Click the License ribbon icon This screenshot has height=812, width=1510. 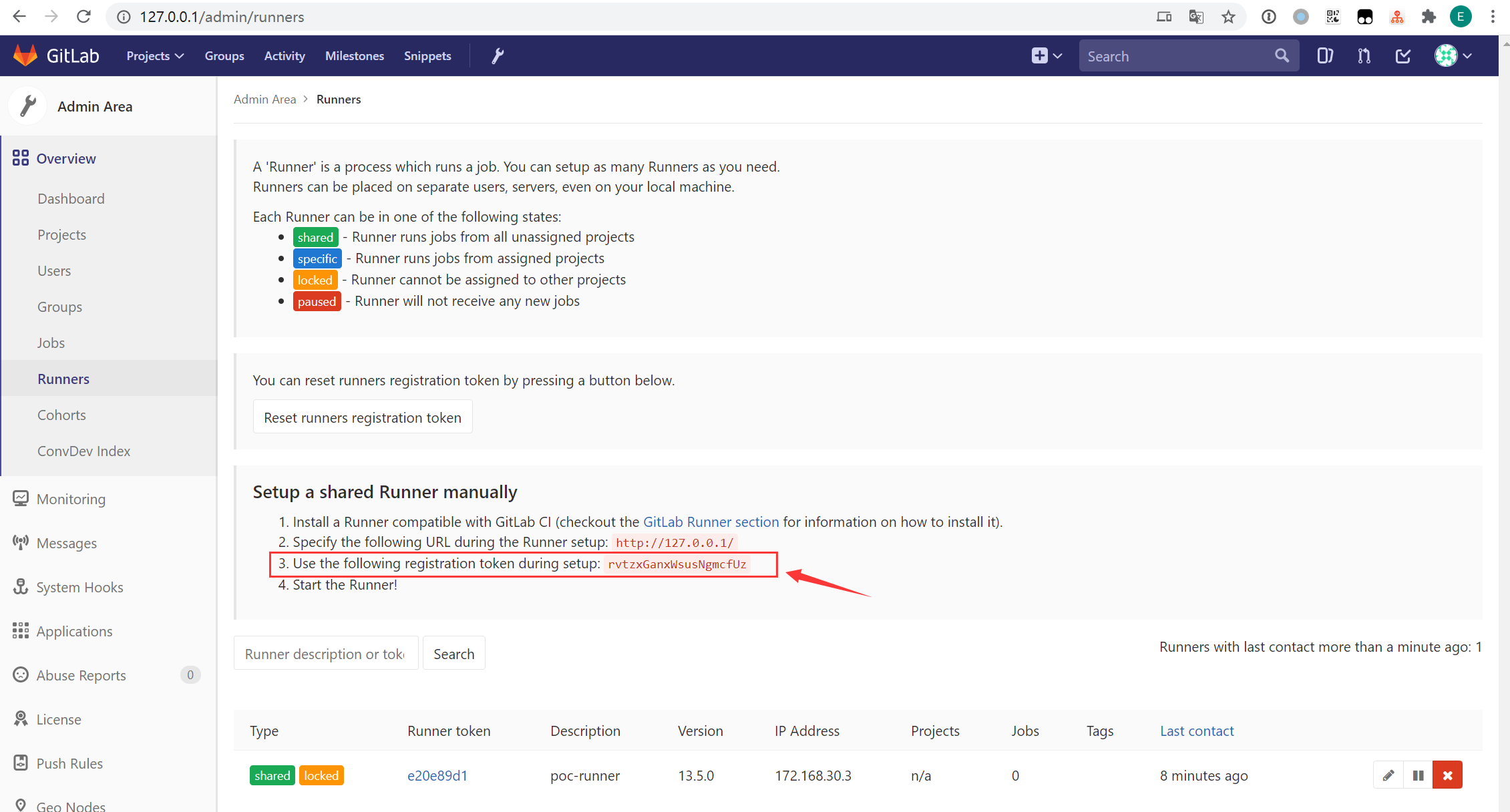21,719
